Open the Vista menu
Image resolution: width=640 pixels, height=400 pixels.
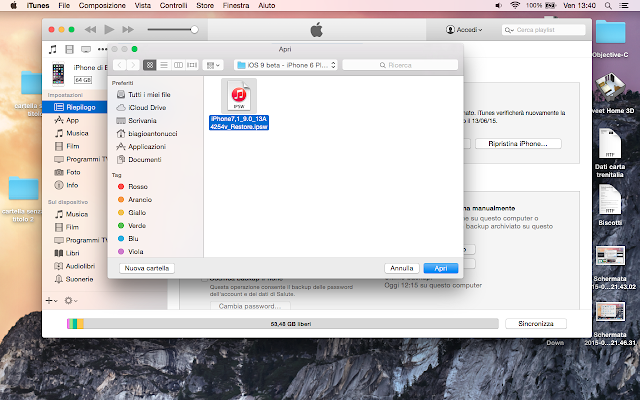pyautogui.click(x=142, y=5)
